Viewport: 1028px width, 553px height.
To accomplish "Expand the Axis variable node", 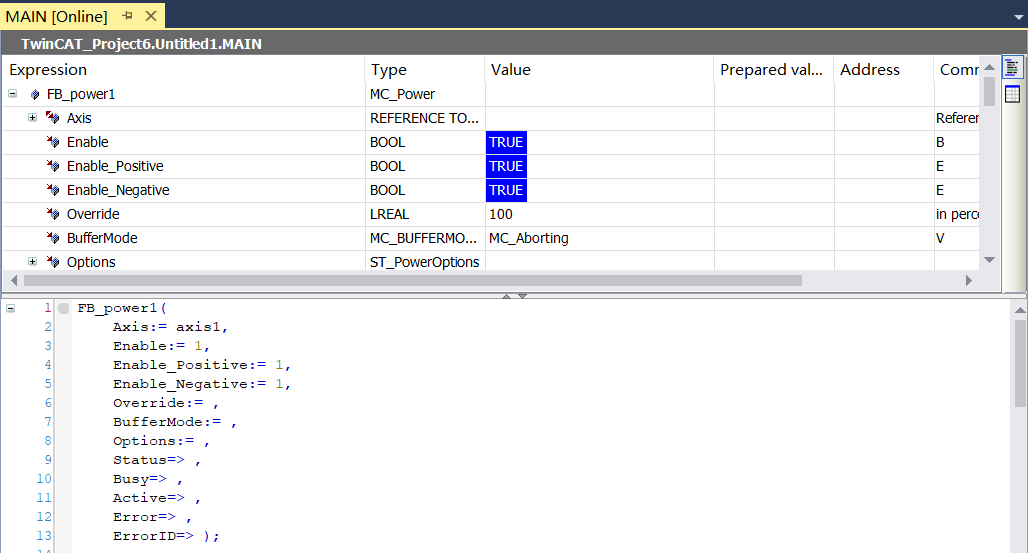I will [32, 118].
